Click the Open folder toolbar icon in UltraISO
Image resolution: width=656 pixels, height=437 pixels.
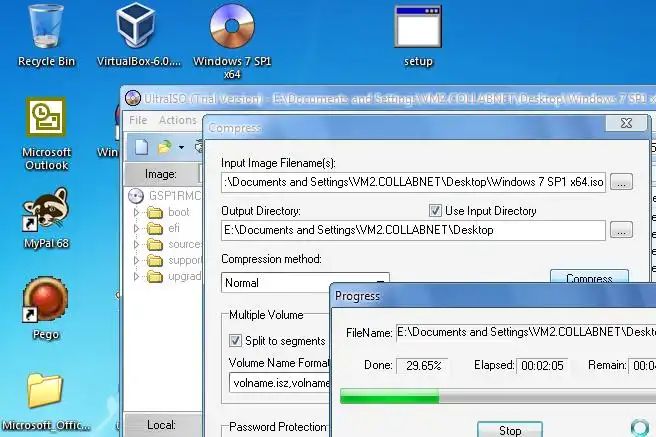[164, 147]
